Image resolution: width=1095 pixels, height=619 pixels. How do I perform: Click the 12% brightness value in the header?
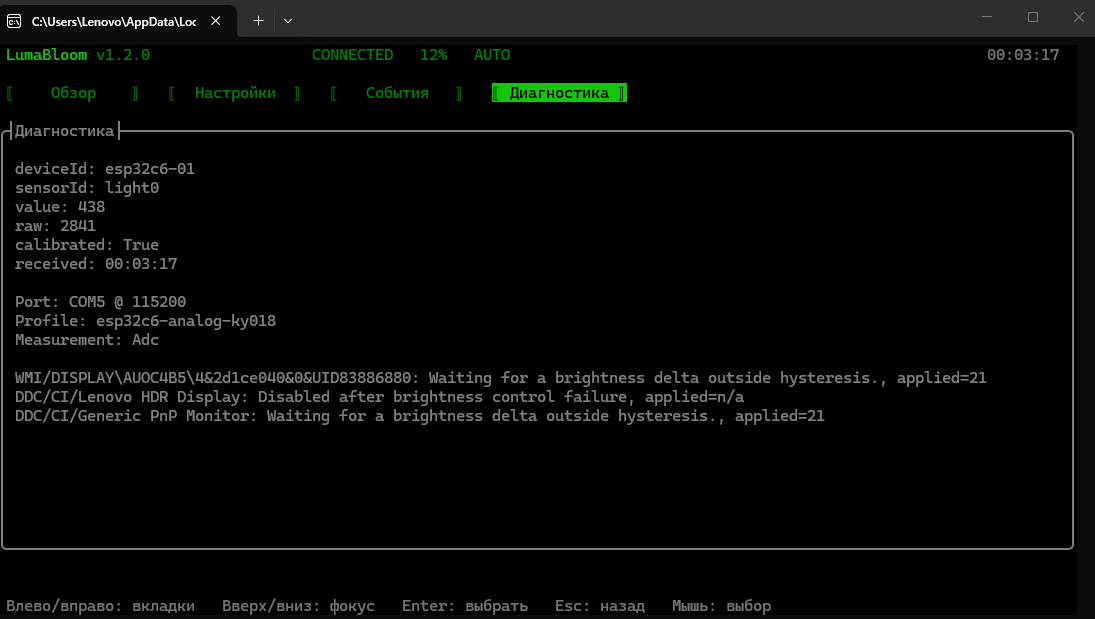433,55
